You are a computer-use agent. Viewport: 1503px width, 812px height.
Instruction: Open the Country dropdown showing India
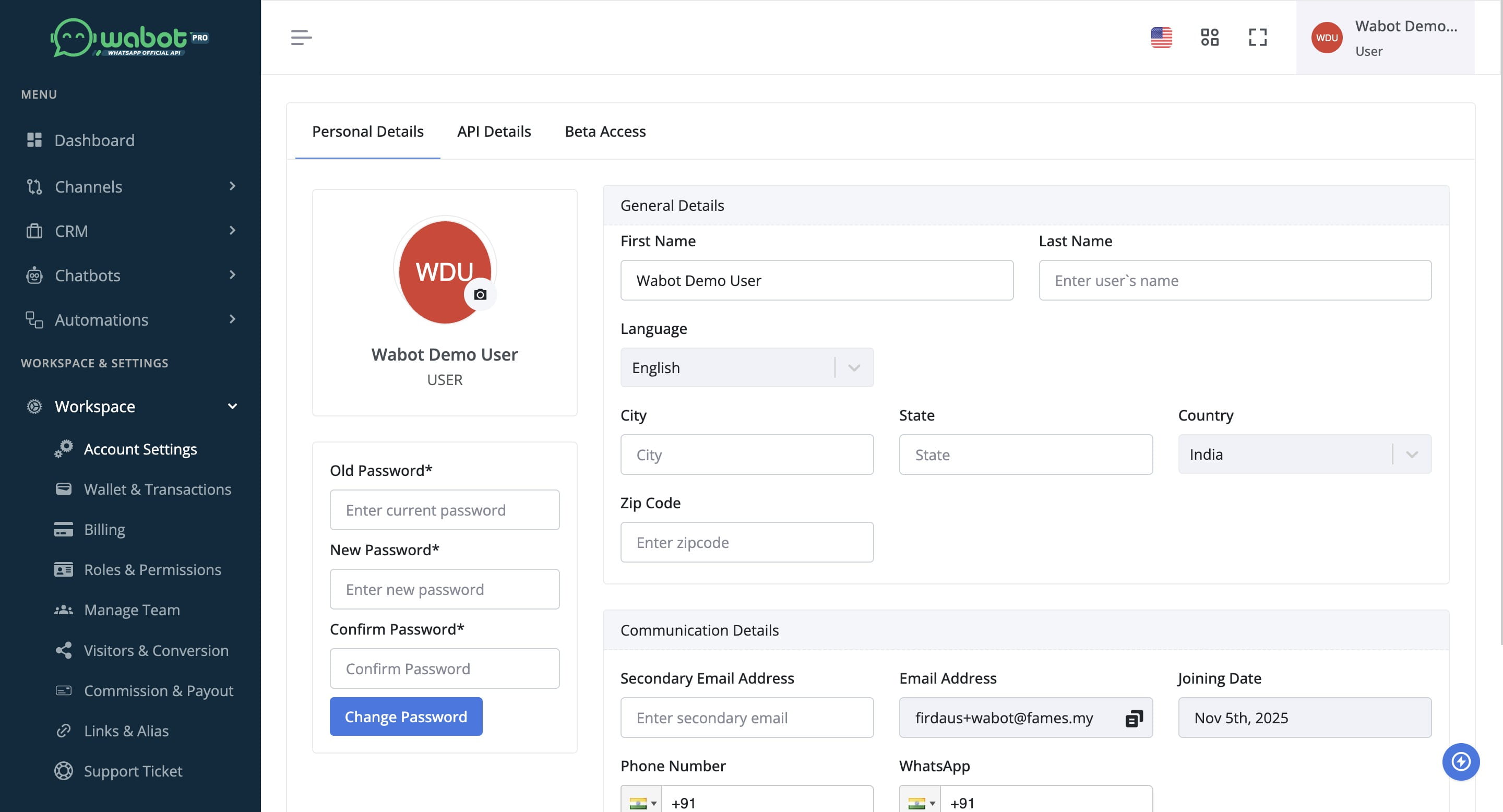(x=1304, y=455)
